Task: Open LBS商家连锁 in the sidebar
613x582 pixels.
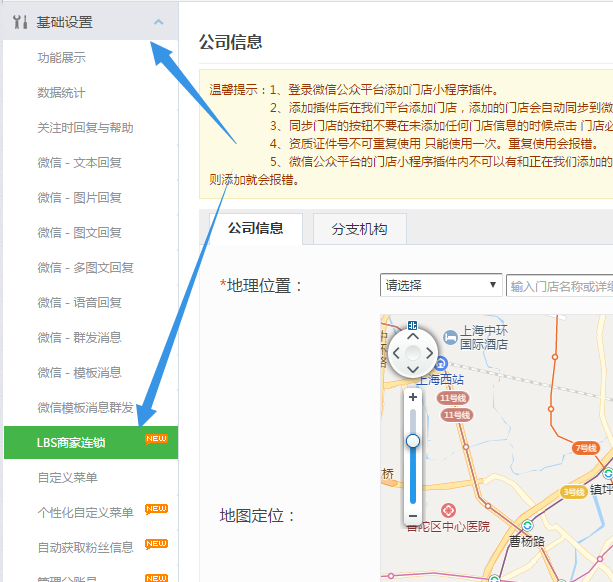Action: pyautogui.click(x=71, y=443)
